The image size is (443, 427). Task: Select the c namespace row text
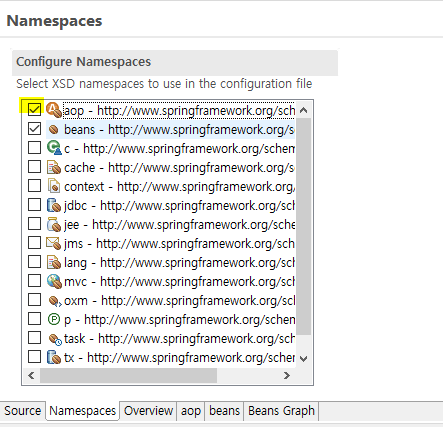(179, 148)
